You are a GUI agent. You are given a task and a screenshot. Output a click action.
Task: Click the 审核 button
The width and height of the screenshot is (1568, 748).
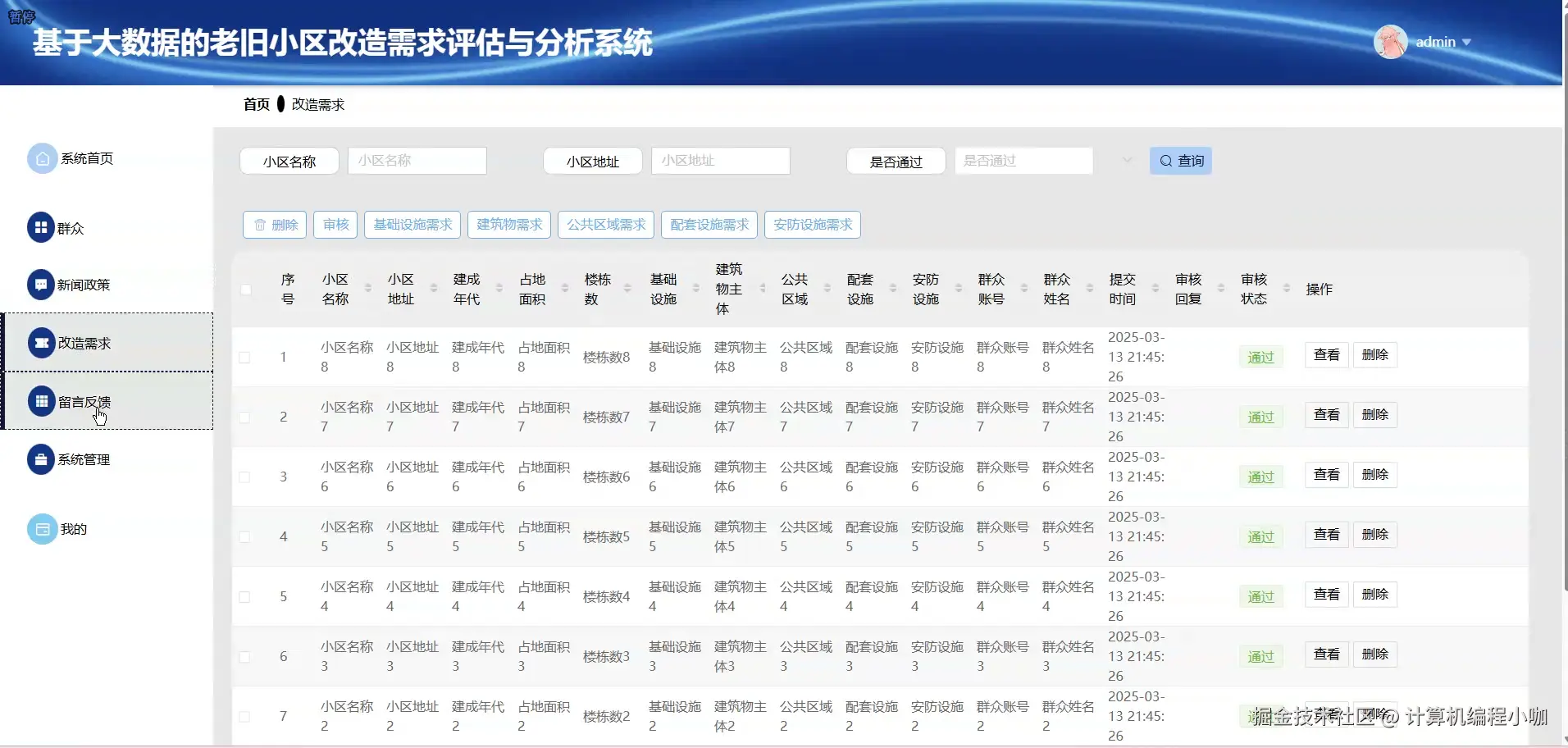[335, 225]
